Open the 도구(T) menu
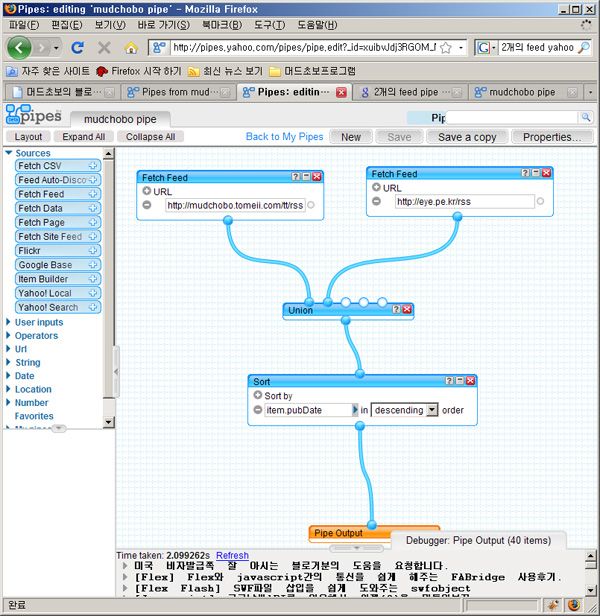Viewport: 600px width, 616px height. coord(270,25)
